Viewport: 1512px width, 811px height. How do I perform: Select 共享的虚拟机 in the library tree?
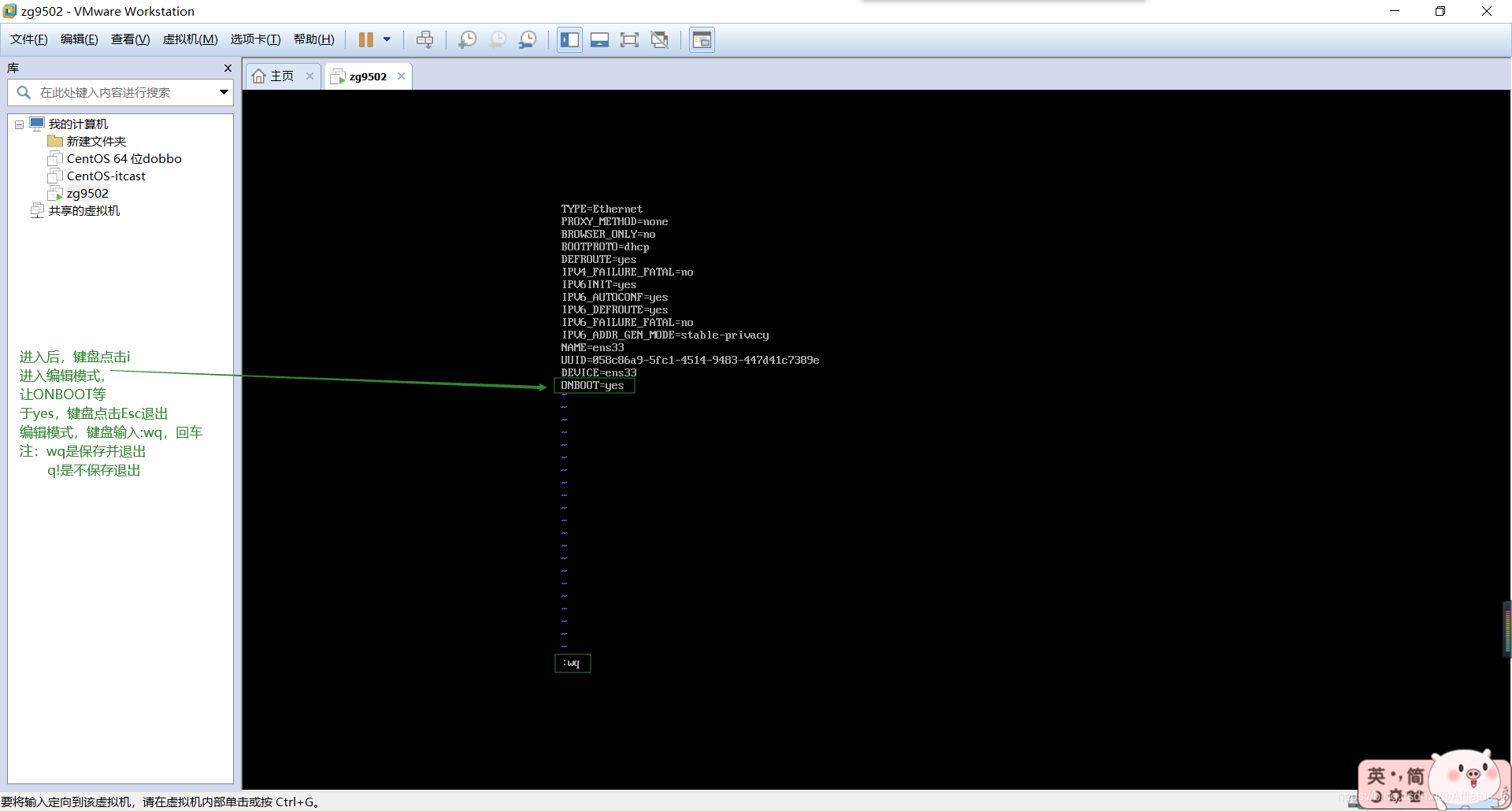[84, 211]
